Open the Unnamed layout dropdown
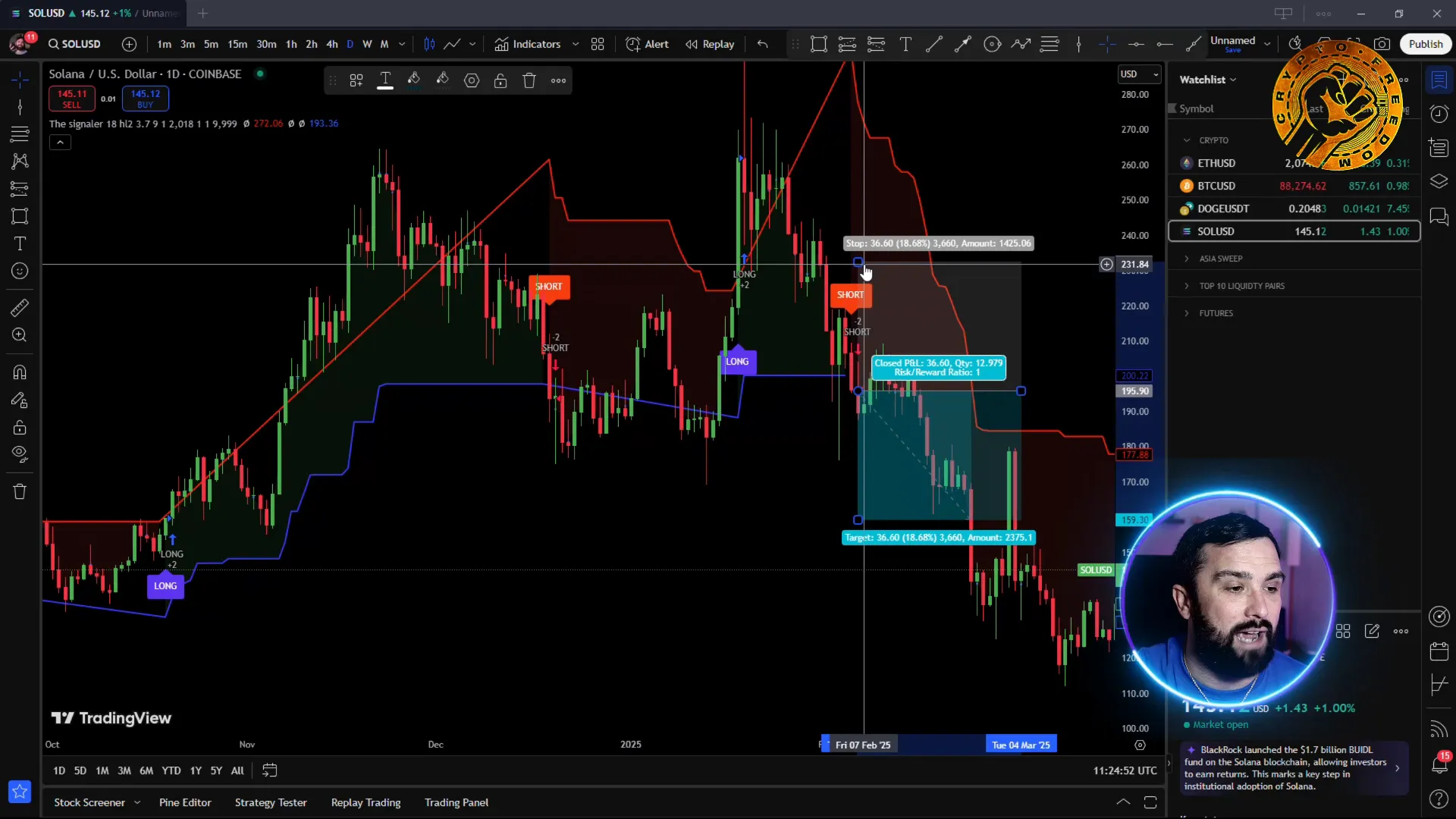1456x819 pixels. coord(1267,44)
